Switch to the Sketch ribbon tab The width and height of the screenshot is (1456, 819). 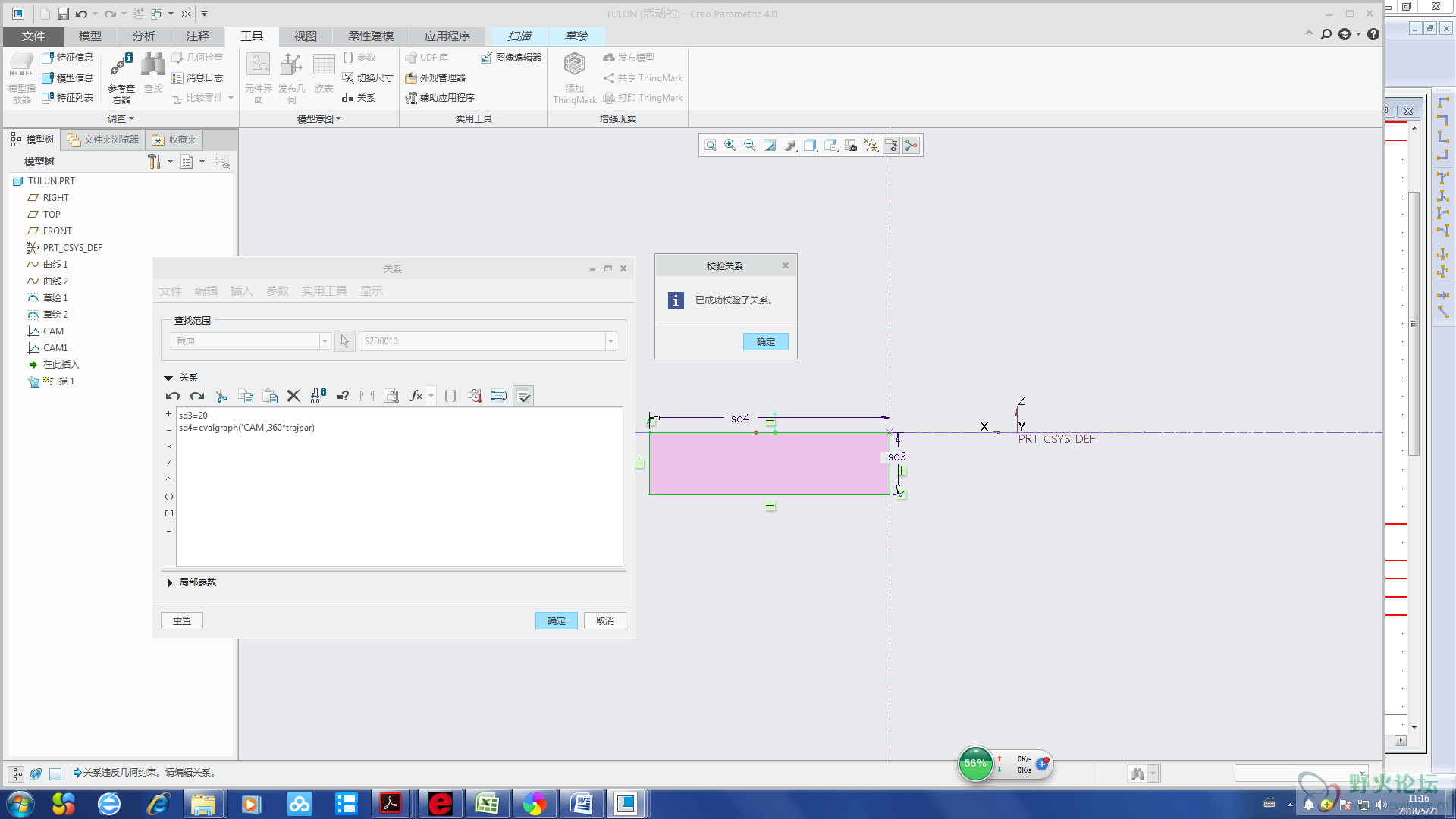pyautogui.click(x=576, y=36)
